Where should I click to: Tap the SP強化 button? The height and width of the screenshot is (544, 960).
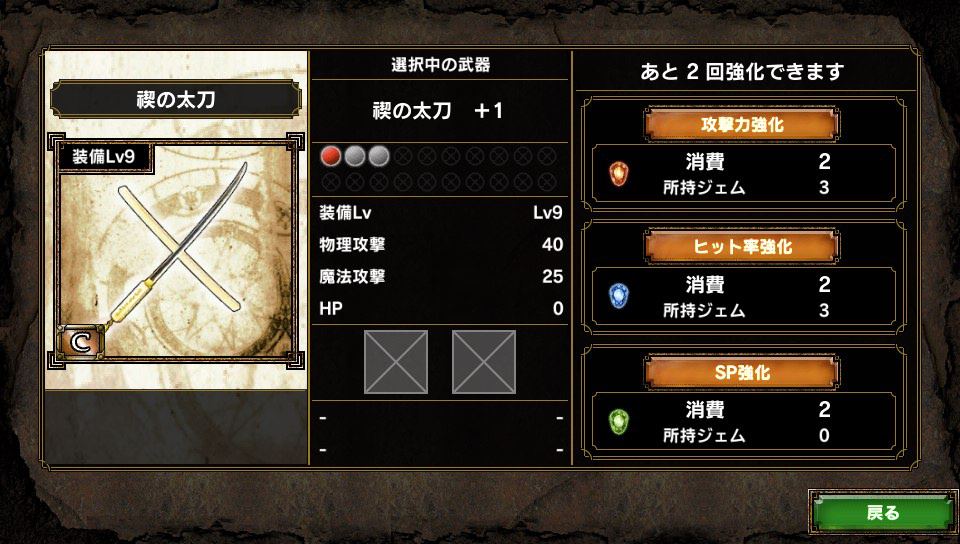[x=742, y=372]
